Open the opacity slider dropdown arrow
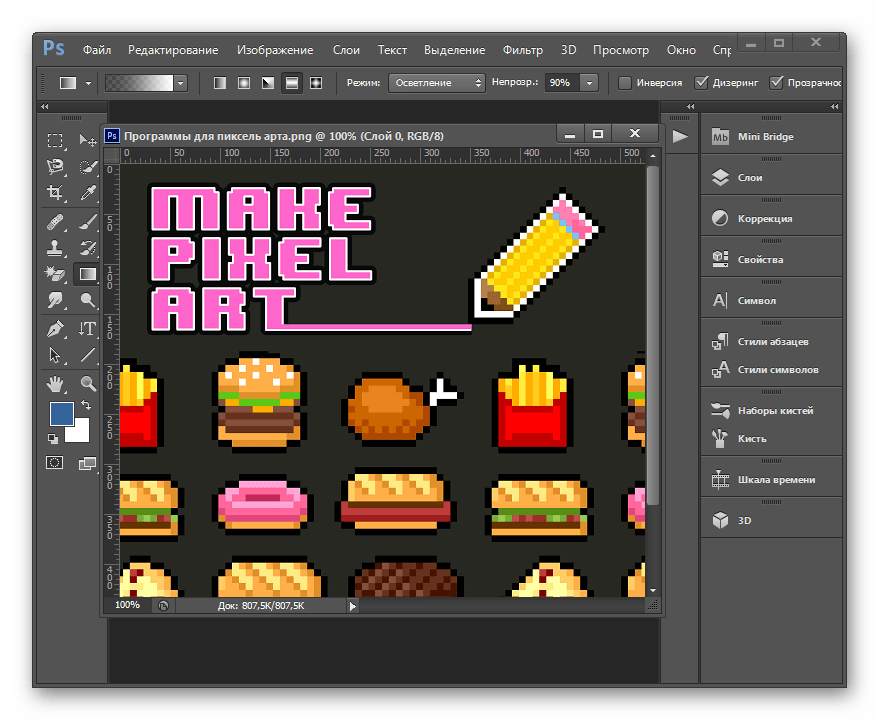The image size is (879, 720). [589, 83]
